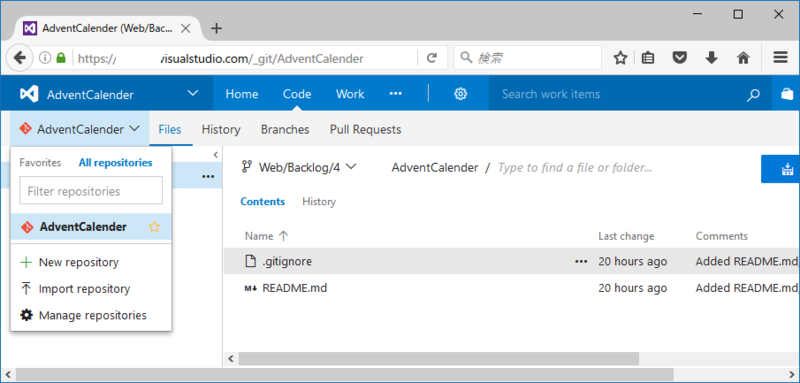Collapse the left pane with the chevron
The height and width of the screenshot is (383, 800).
point(215,155)
